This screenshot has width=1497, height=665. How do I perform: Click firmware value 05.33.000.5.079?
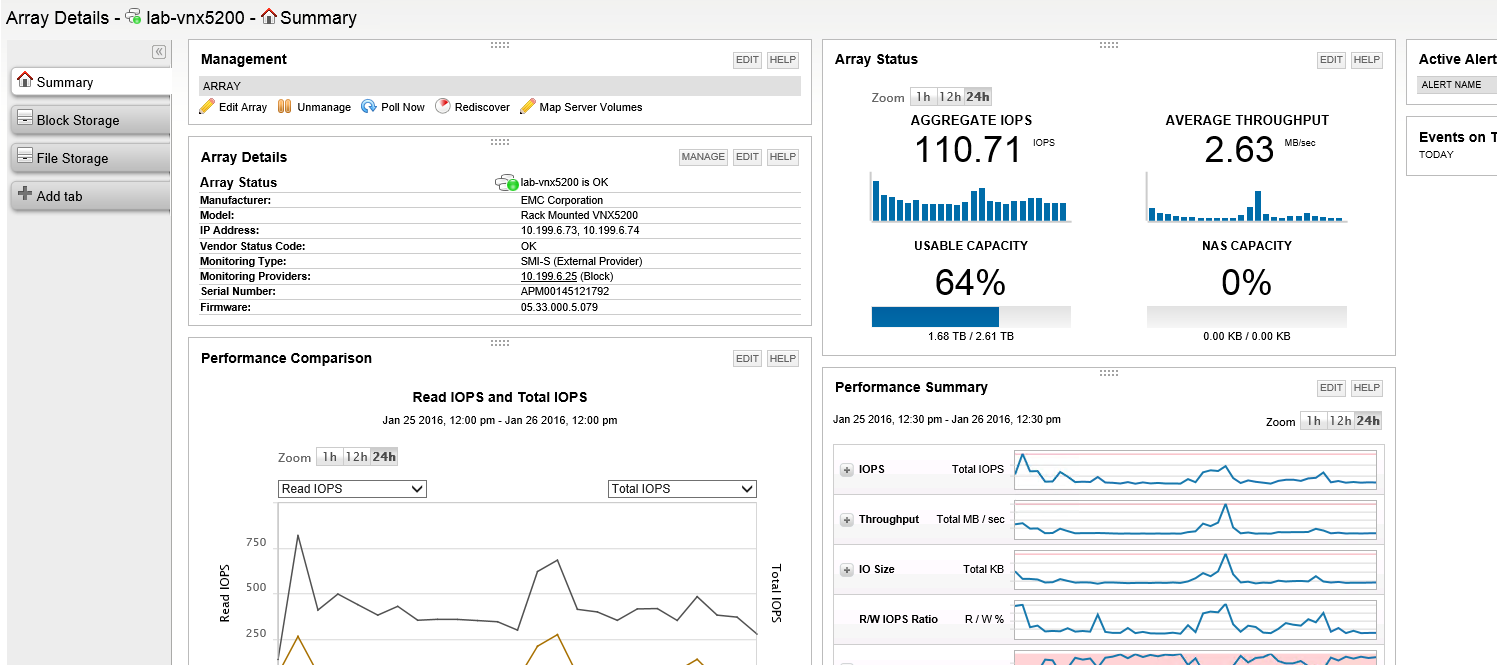559,307
